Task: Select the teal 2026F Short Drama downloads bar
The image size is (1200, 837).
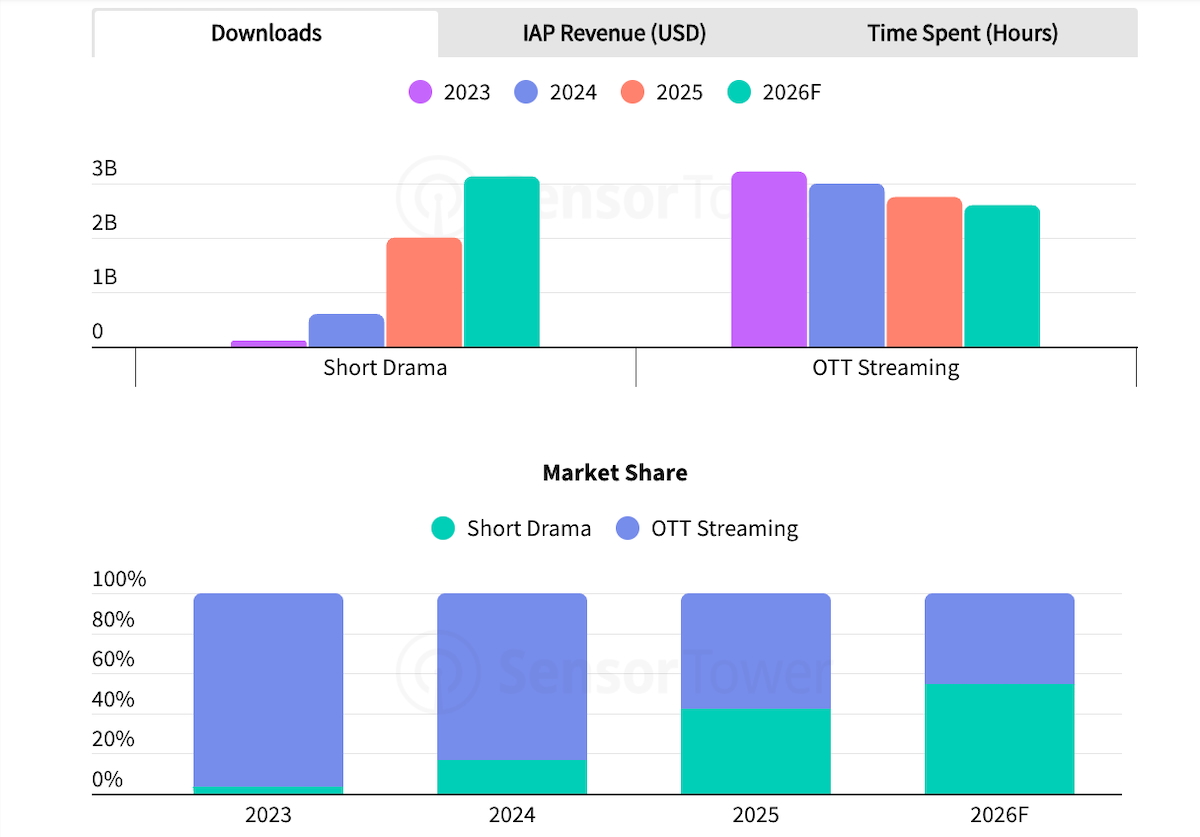Action: (501, 262)
